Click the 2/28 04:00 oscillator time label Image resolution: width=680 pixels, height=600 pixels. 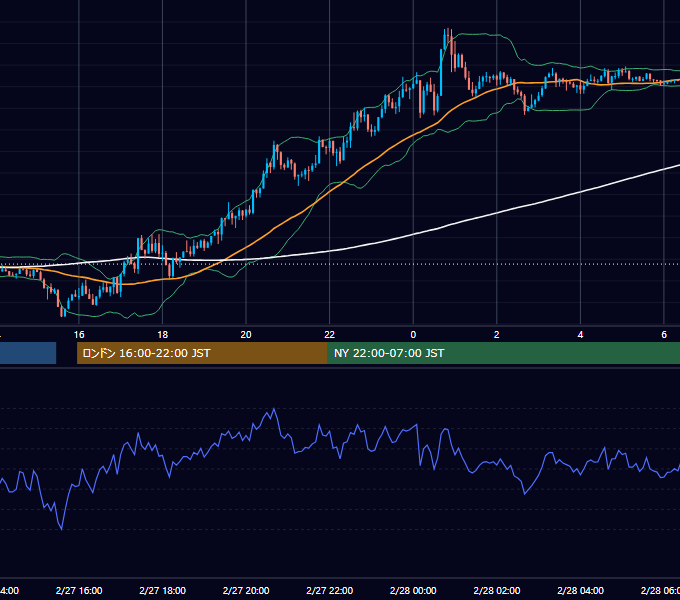point(580,590)
